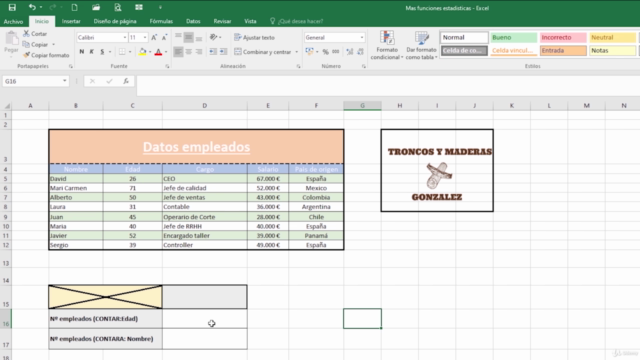The width and height of the screenshot is (640, 360).
Task: Align cell content to middle
Action: coord(189,38)
